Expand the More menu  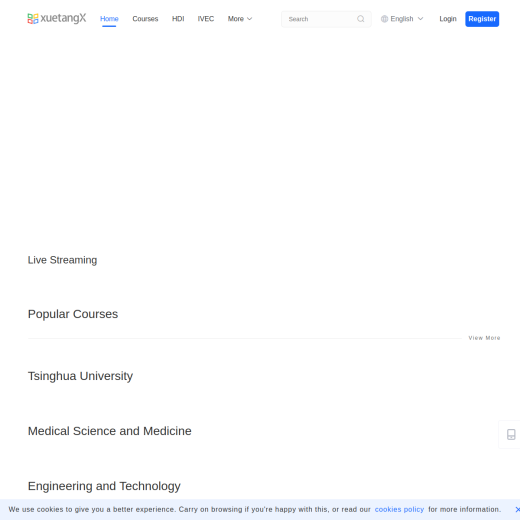[x=240, y=19]
